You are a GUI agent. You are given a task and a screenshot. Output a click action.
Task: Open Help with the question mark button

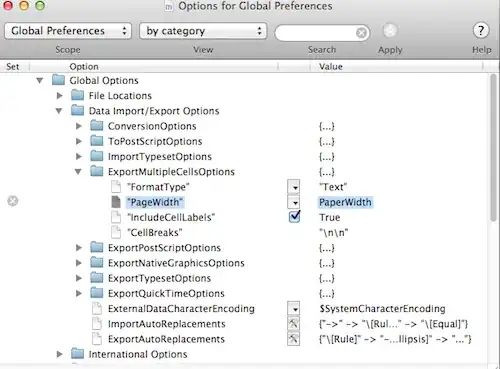point(481,31)
